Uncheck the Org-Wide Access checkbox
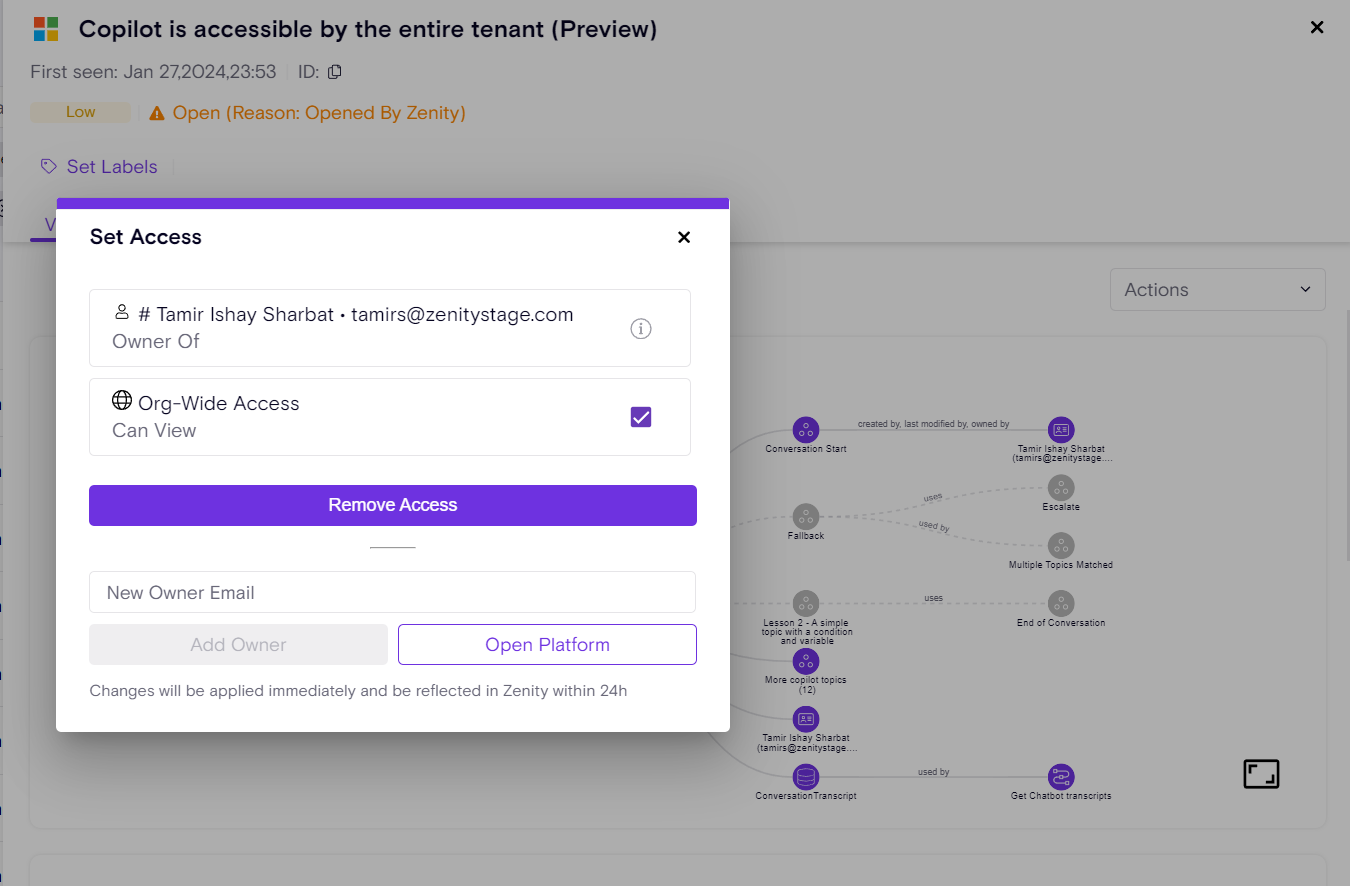 click(641, 417)
